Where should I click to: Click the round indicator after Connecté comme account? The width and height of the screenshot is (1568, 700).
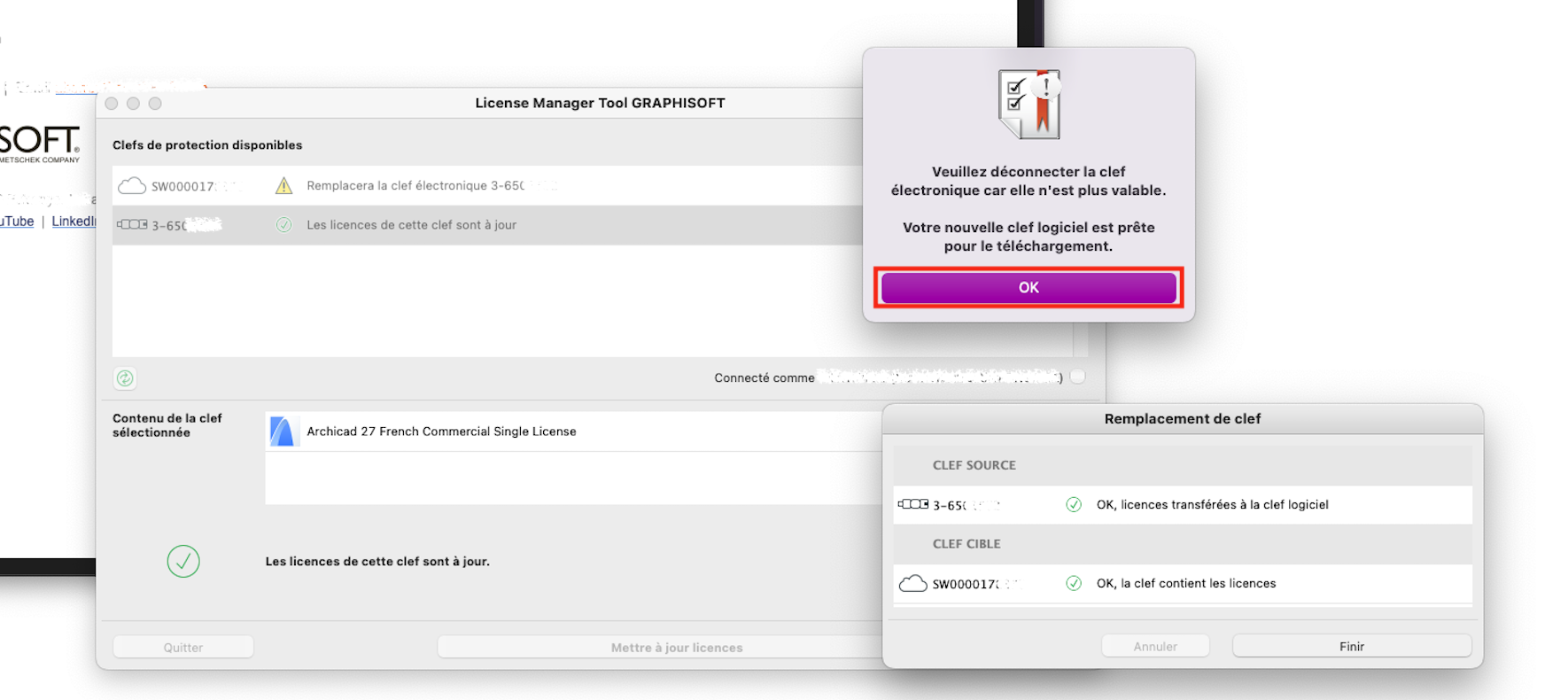point(1077,377)
